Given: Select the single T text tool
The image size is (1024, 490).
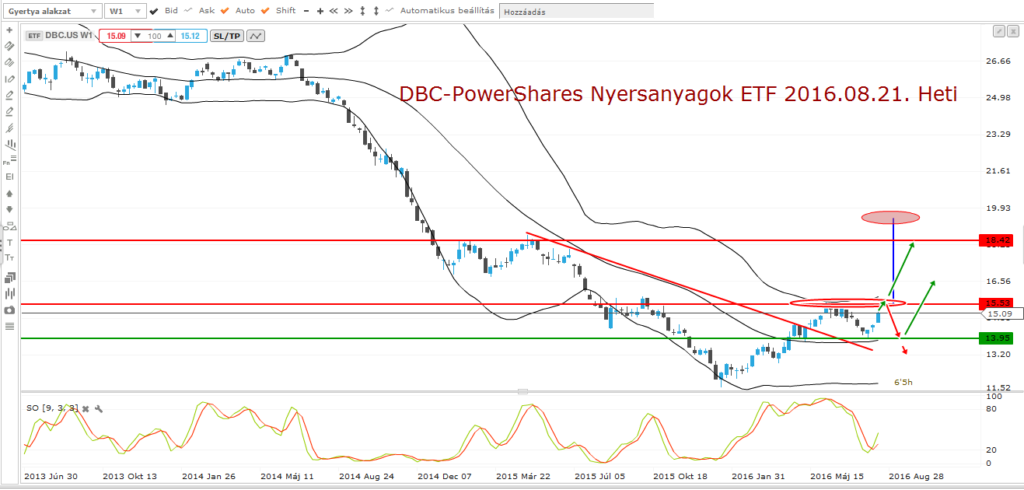Looking at the screenshot, I should pyautogui.click(x=9, y=242).
